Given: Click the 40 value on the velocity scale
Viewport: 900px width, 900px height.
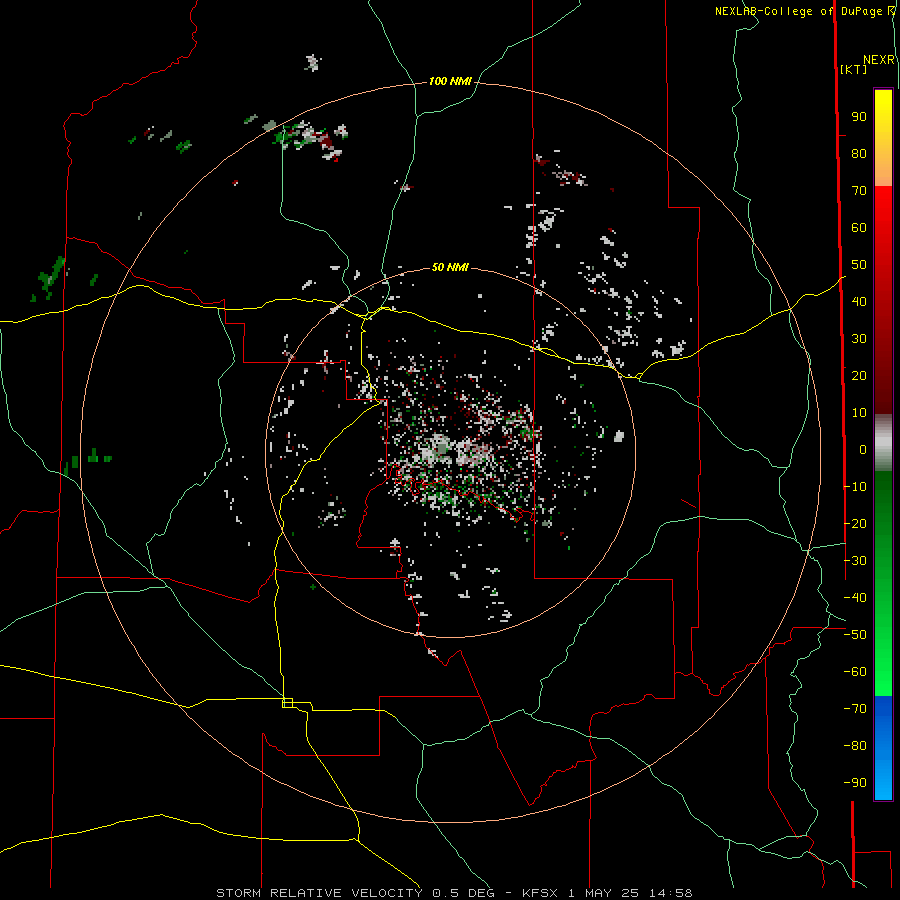Looking at the screenshot, I should pos(859,302).
